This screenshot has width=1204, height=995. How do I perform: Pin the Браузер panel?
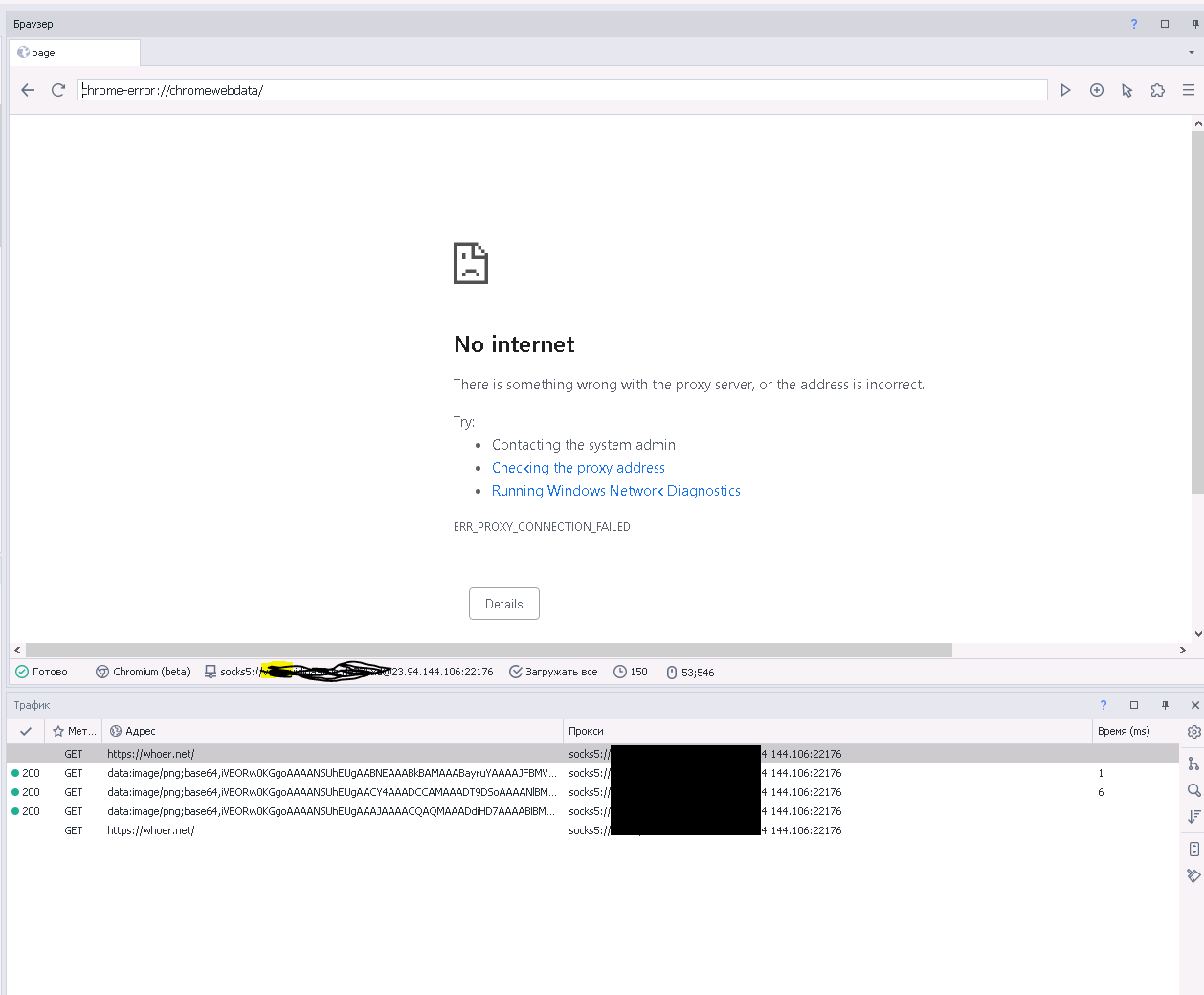(1195, 24)
